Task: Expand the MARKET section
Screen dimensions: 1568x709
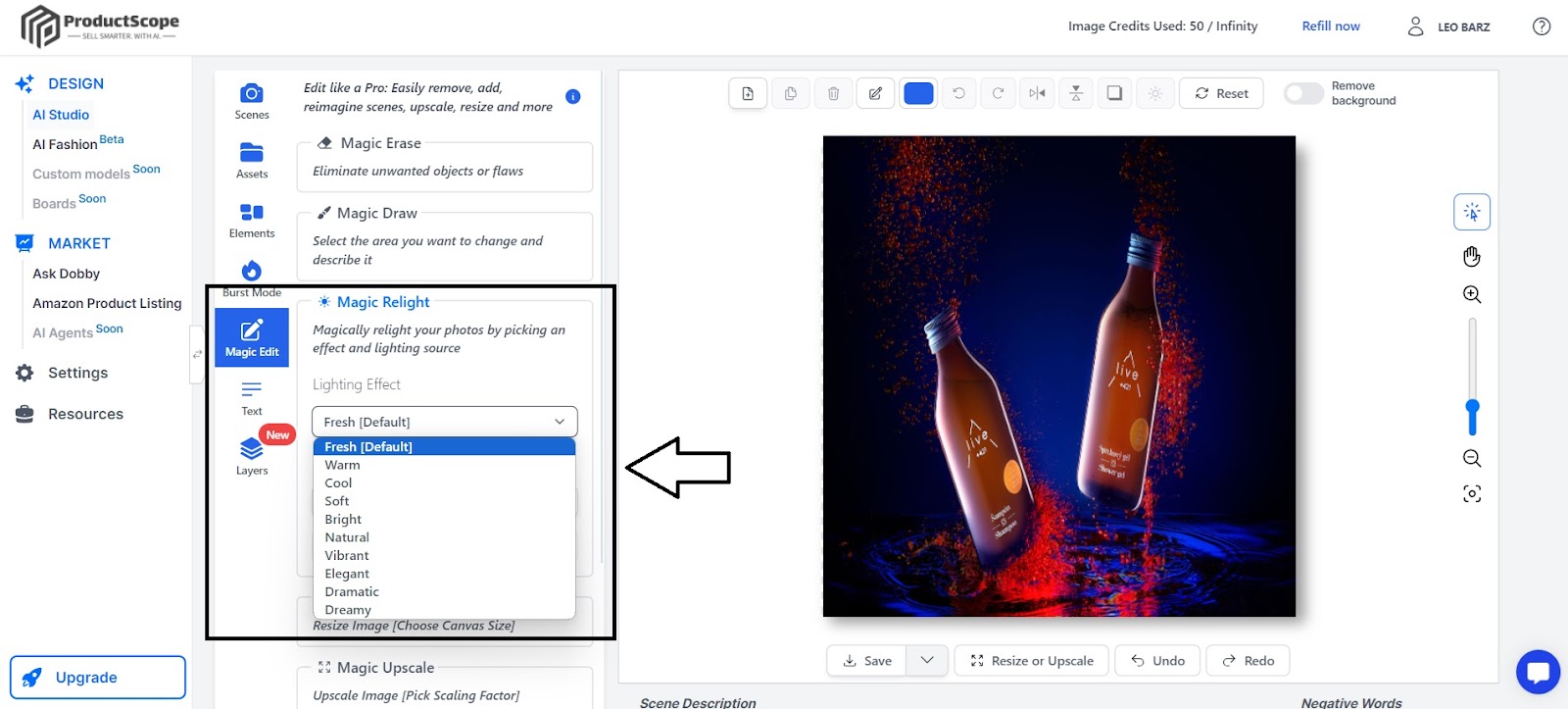Action: (63, 243)
